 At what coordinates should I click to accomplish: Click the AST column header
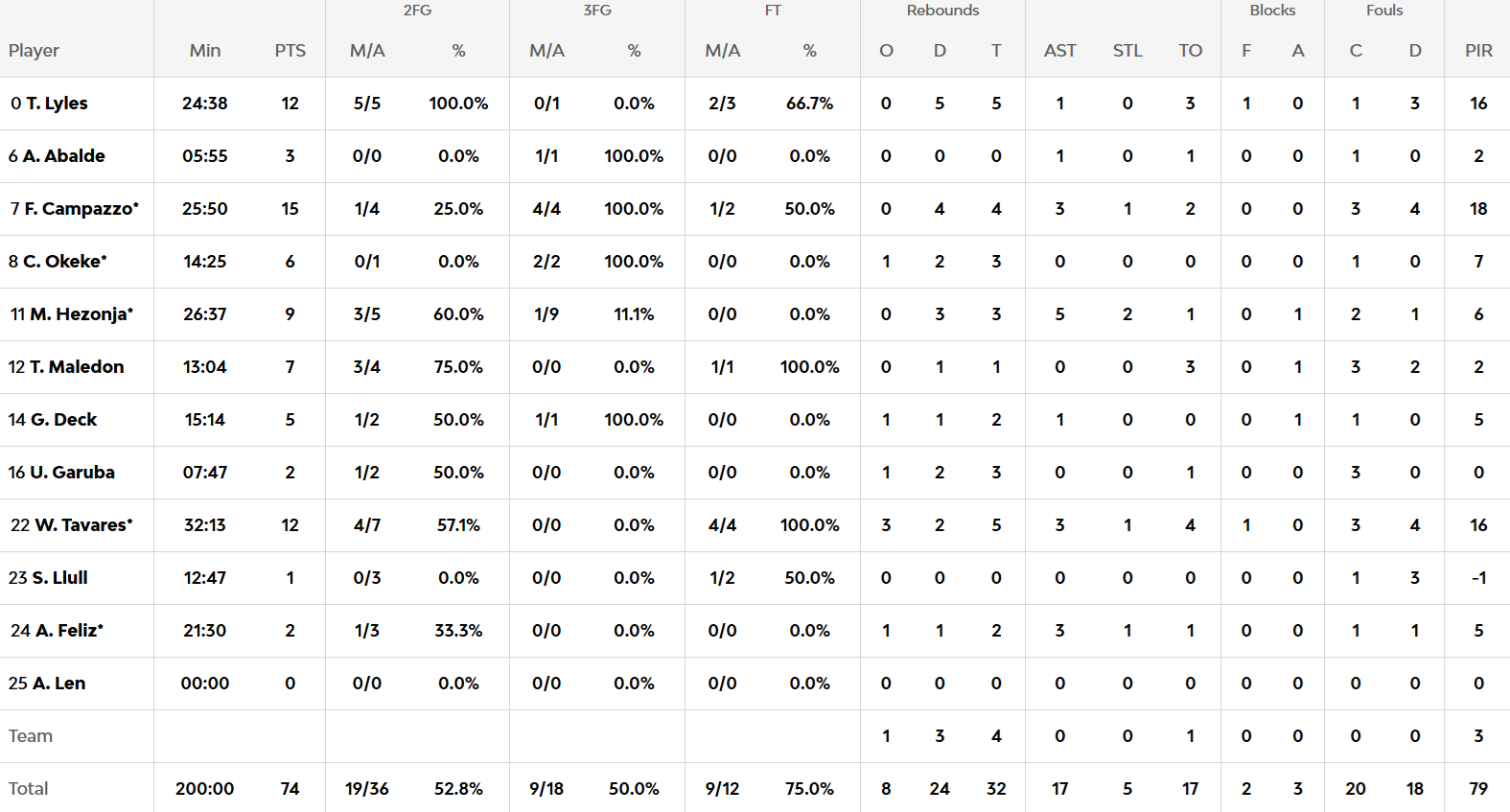click(1059, 51)
